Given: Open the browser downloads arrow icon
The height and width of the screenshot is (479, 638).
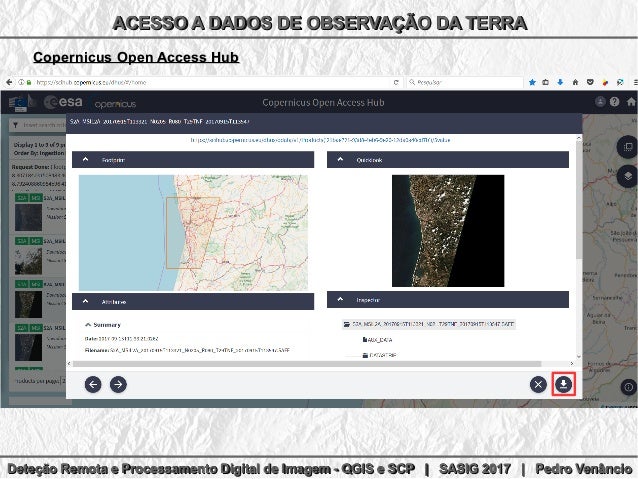Looking at the screenshot, I should 560,82.
